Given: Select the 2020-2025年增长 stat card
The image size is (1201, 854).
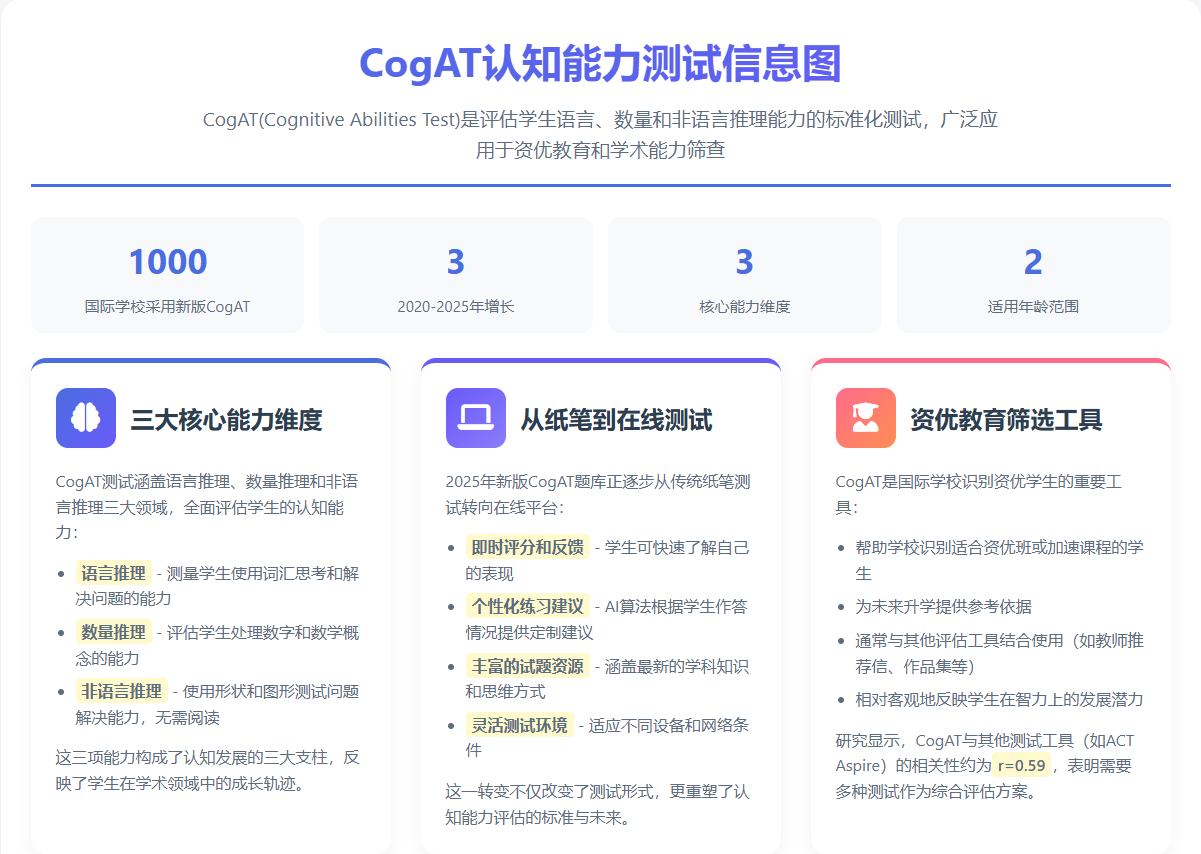Looking at the screenshot, I should [x=456, y=275].
